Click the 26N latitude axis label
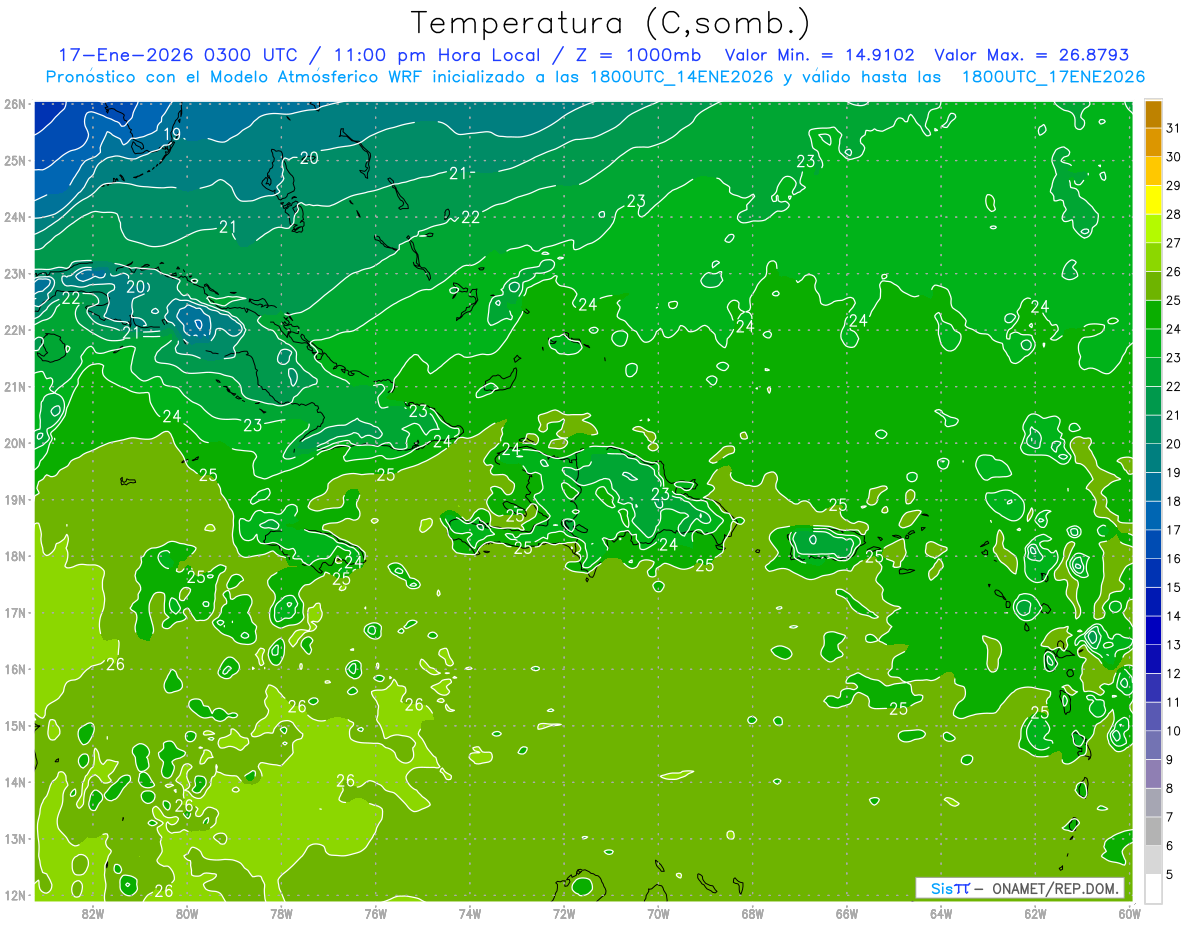Screen dimensions: 1200x927 click(15, 104)
